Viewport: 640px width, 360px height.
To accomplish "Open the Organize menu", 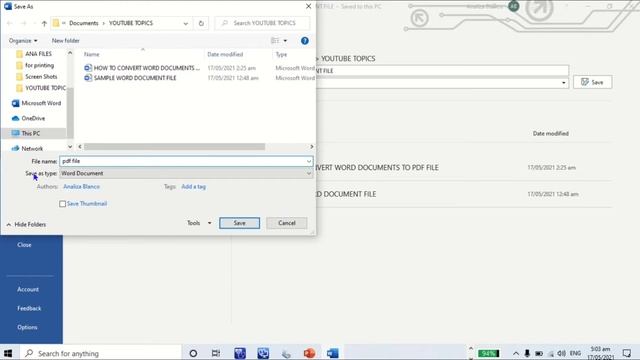I will pyautogui.click(x=23, y=41).
